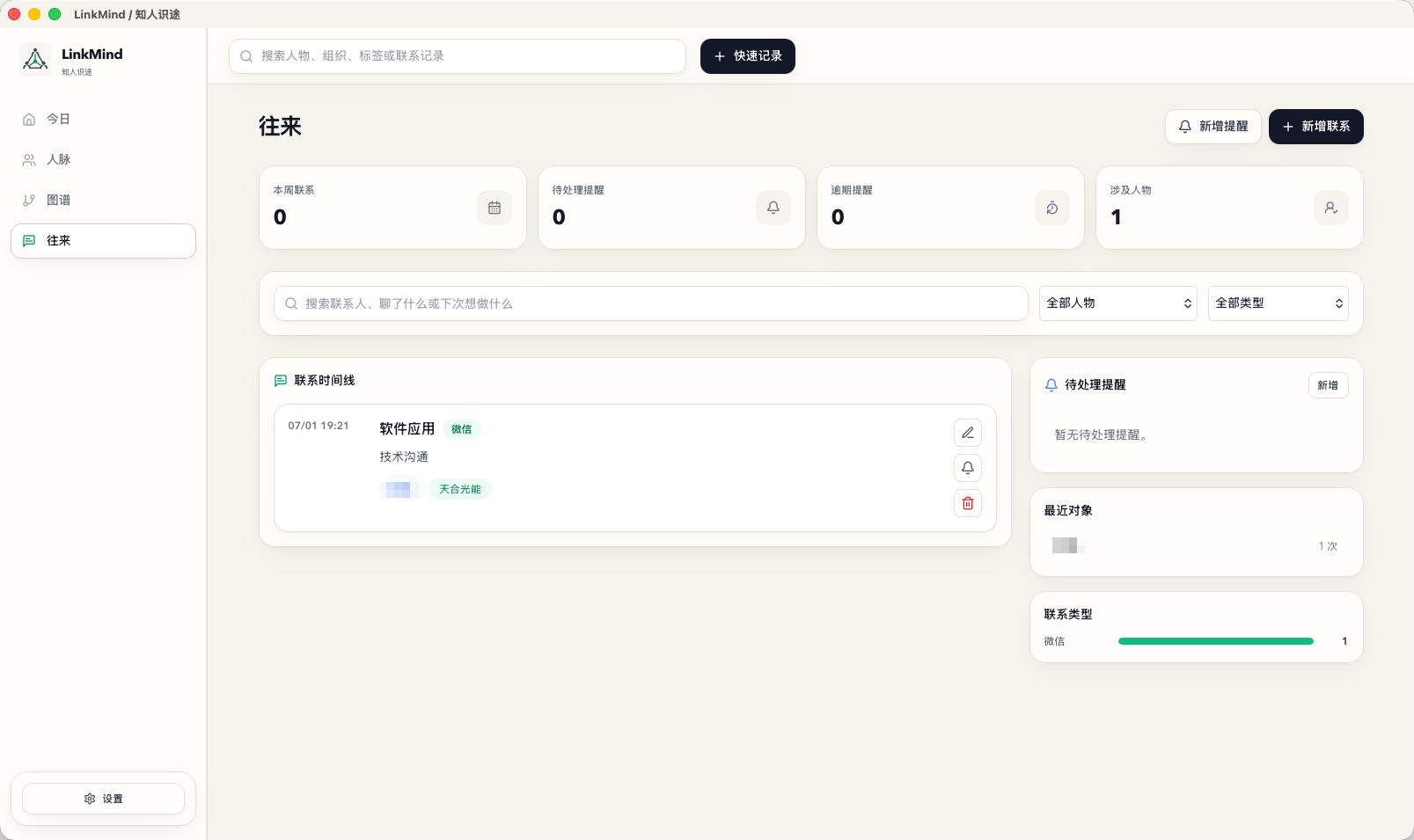Focus the contact search field
The width and height of the screenshot is (1414, 840).
pos(651,303)
